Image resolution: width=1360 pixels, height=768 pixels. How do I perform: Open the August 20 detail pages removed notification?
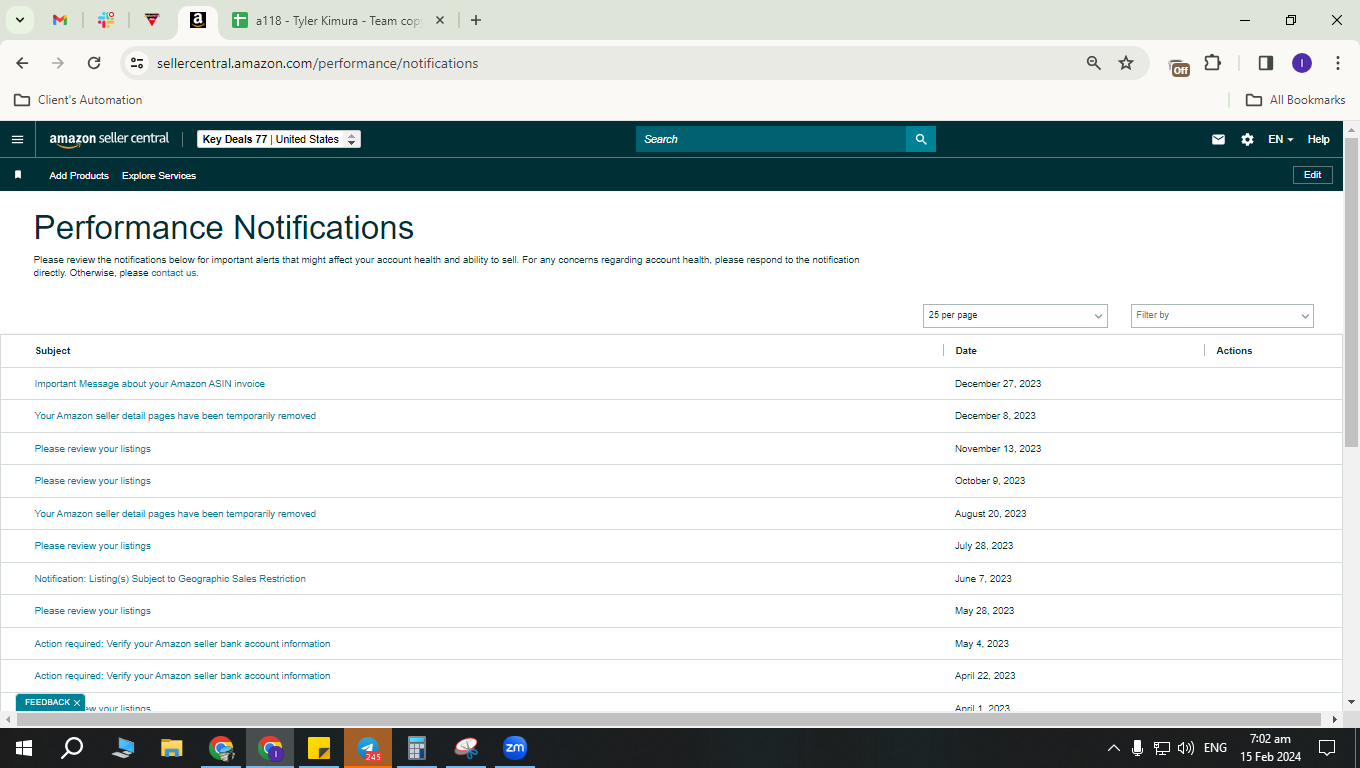[175, 514]
